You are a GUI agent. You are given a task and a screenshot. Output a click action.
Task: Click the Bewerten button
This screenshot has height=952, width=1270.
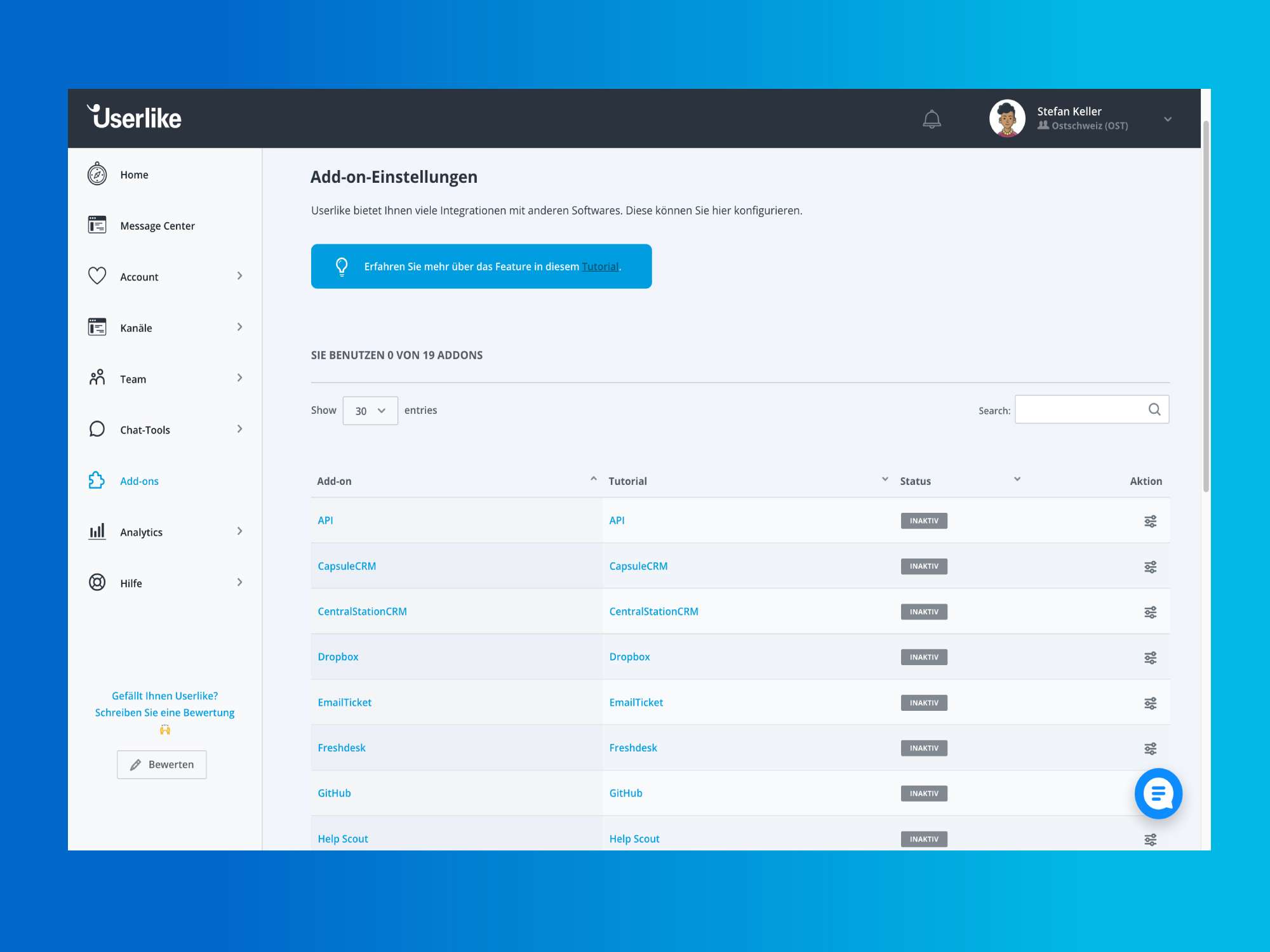click(x=162, y=764)
